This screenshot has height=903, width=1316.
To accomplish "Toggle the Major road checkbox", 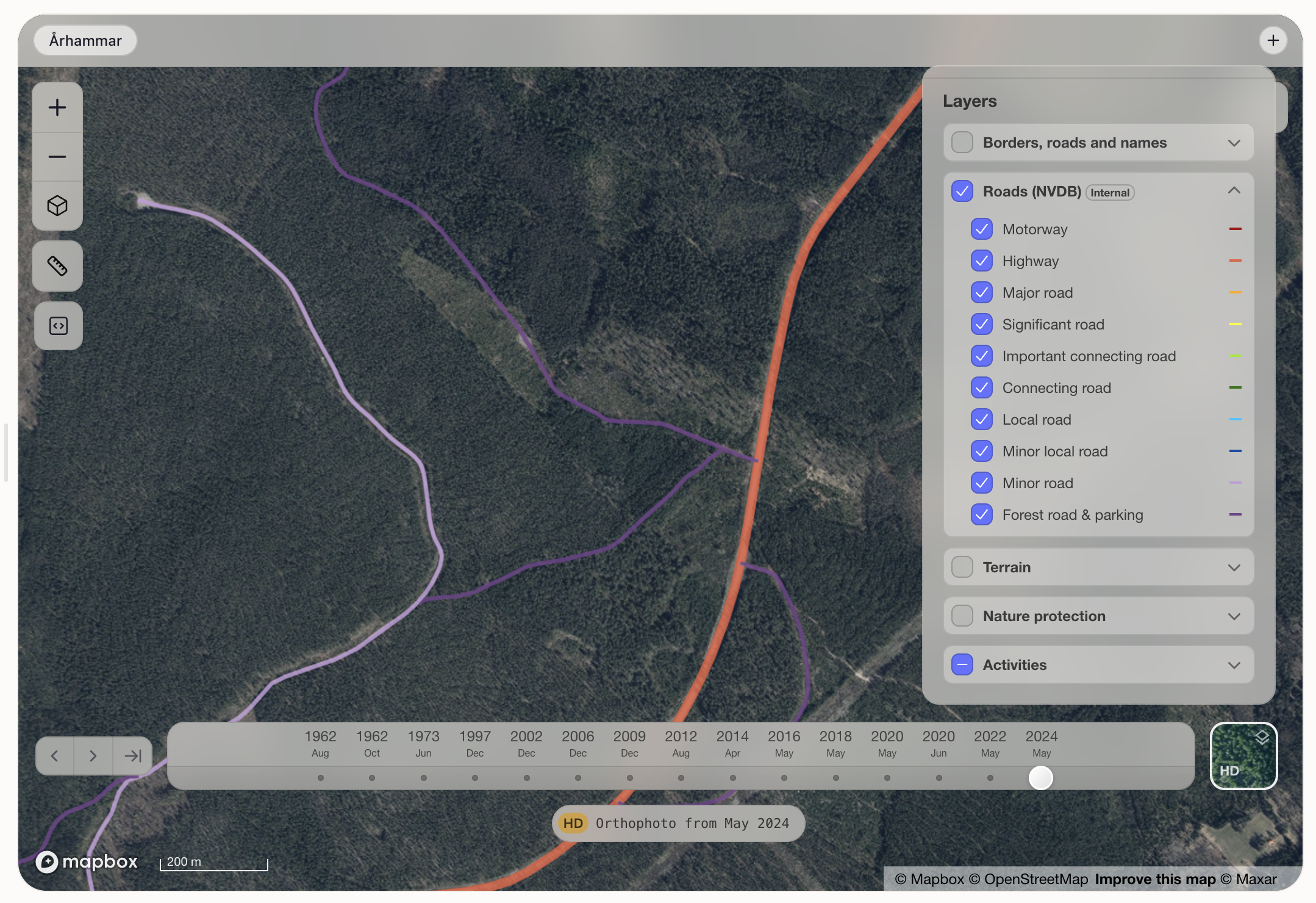I will coord(982,293).
